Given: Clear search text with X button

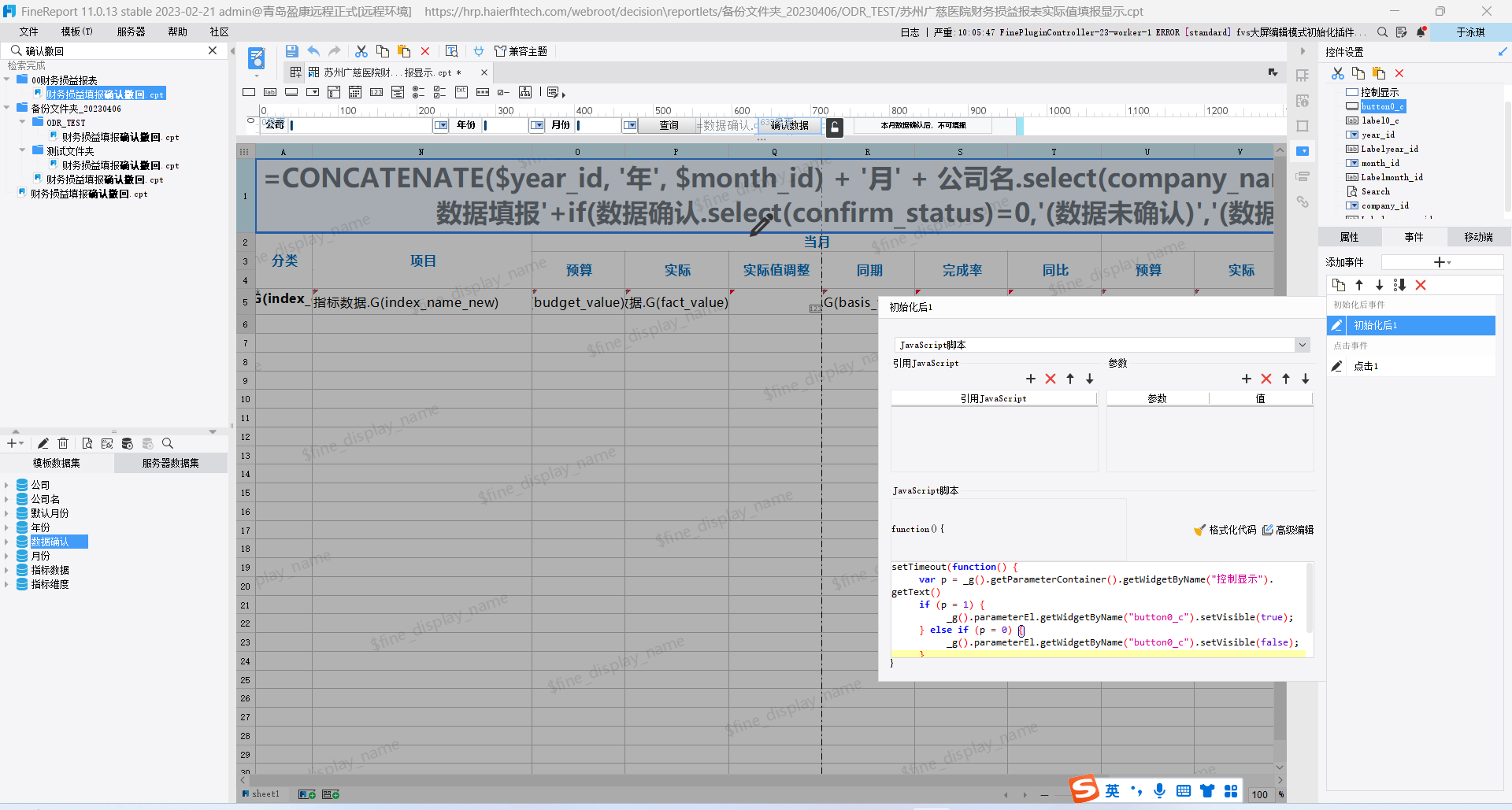Looking at the screenshot, I should [x=212, y=50].
